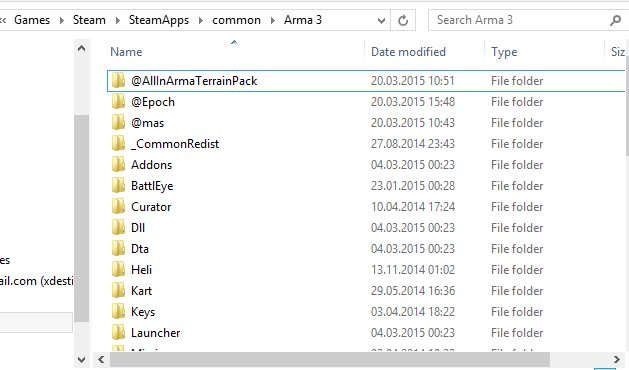Show hidden breadcrumb path chevrons
The height and width of the screenshot is (370, 629).
pos(3,20)
